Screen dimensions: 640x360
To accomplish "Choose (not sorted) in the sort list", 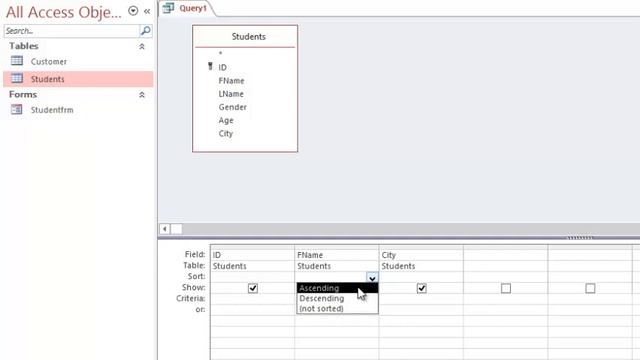I will tap(337, 309).
